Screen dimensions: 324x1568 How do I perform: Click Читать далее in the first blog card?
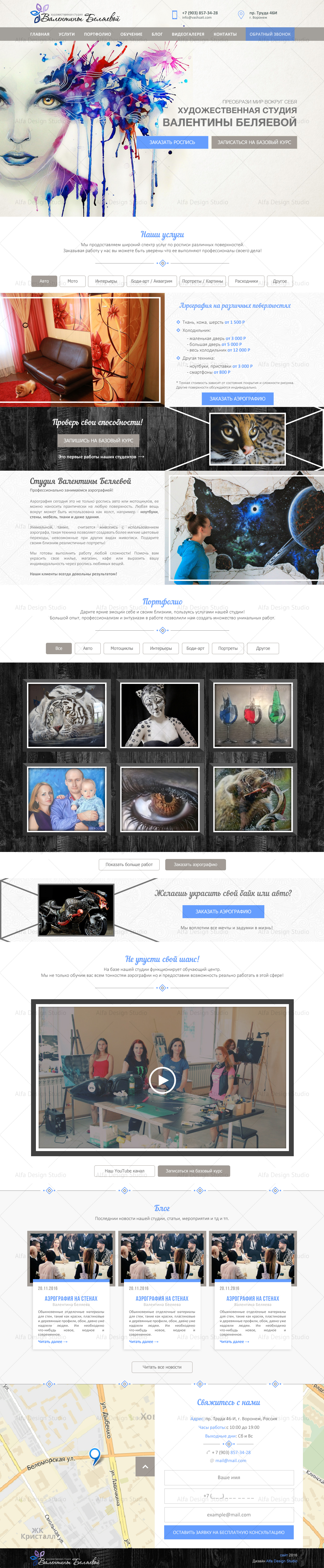click(52, 1341)
